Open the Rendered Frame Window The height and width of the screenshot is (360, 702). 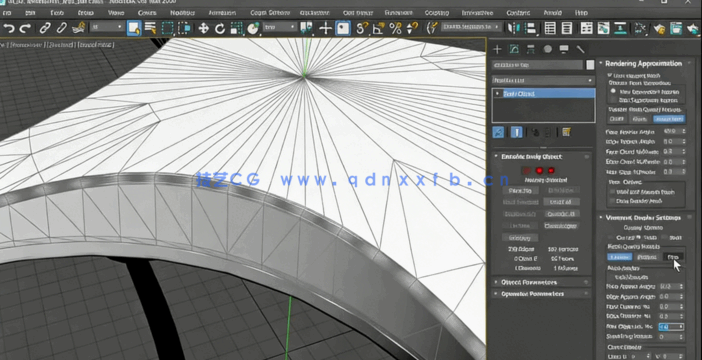tap(676, 28)
